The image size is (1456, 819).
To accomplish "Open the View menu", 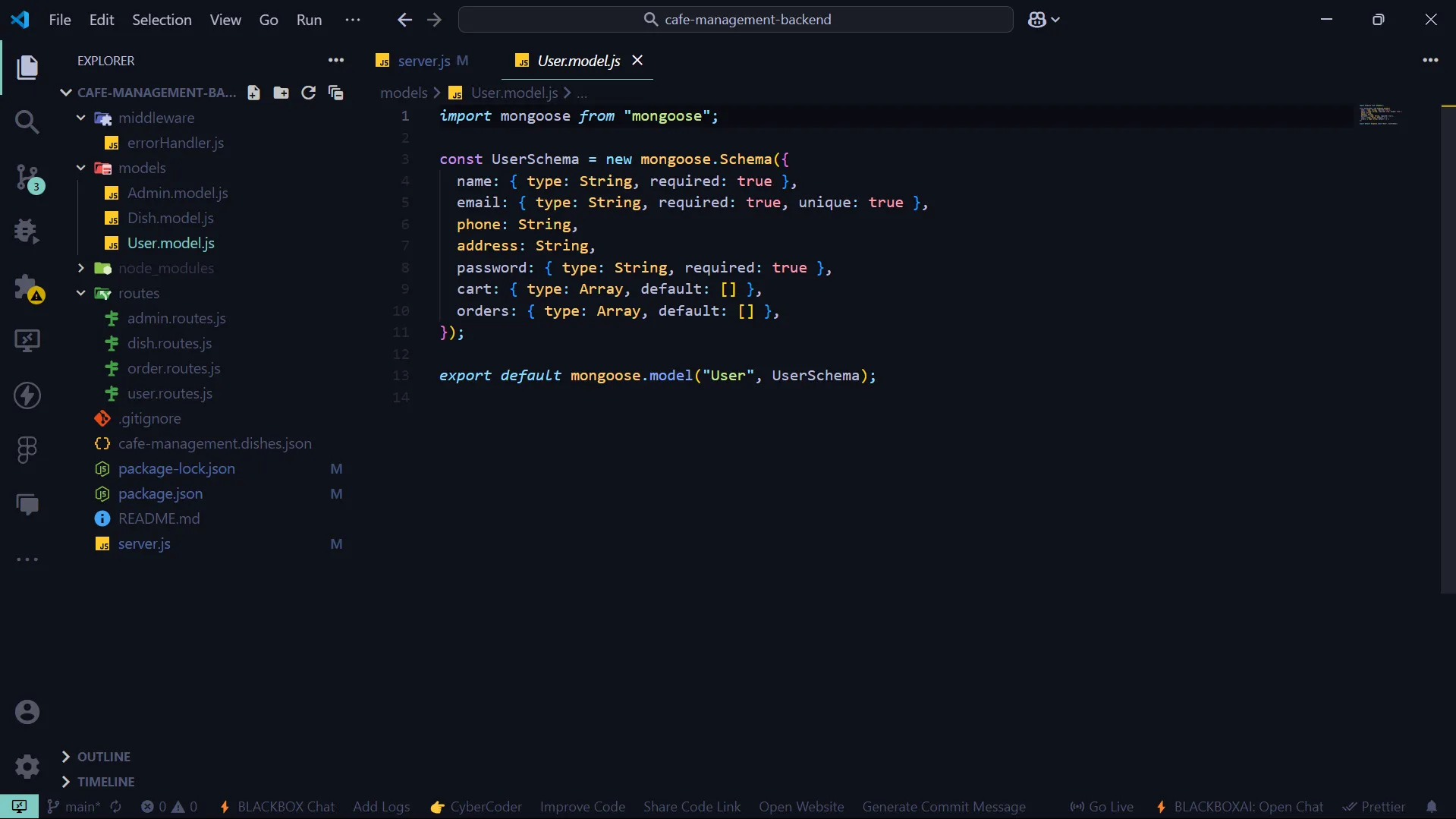I will (225, 20).
